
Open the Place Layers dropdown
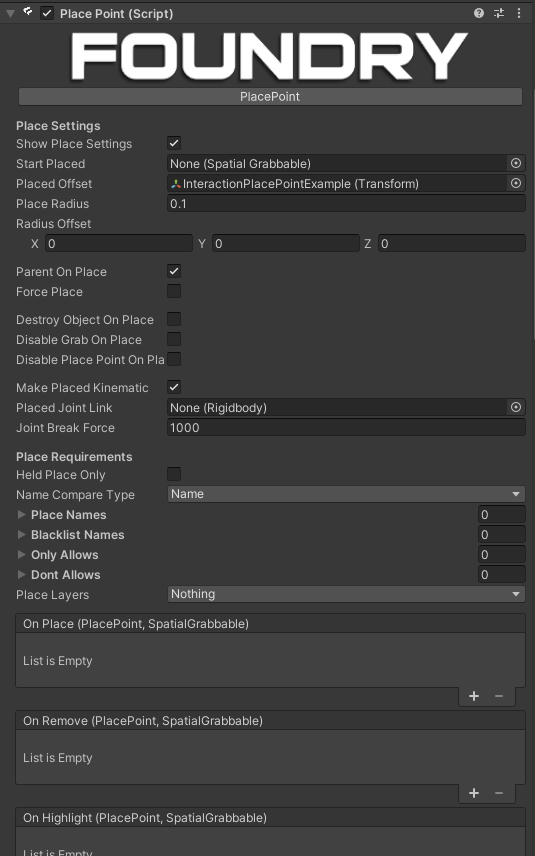pyautogui.click(x=346, y=594)
